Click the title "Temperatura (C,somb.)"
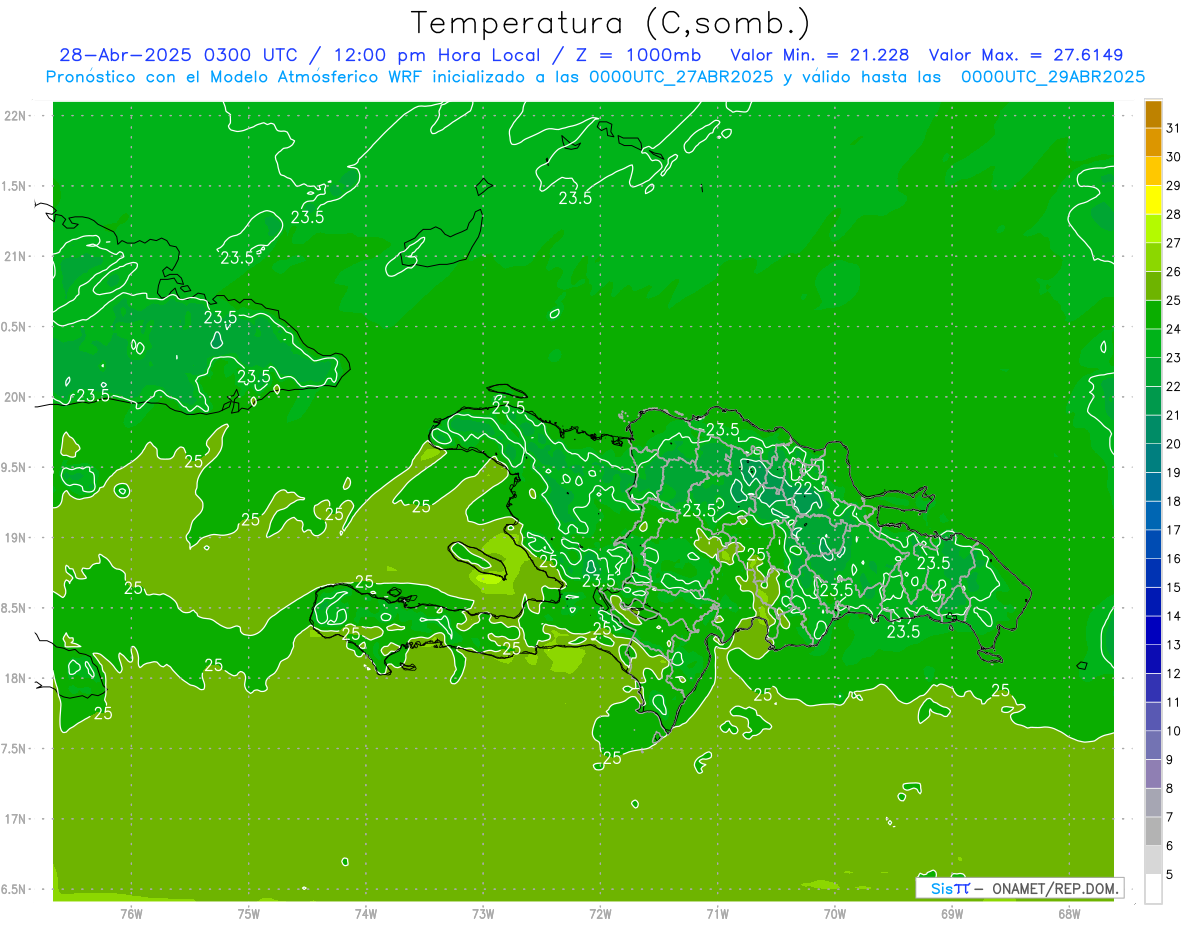1200x927 pixels. (611, 23)
